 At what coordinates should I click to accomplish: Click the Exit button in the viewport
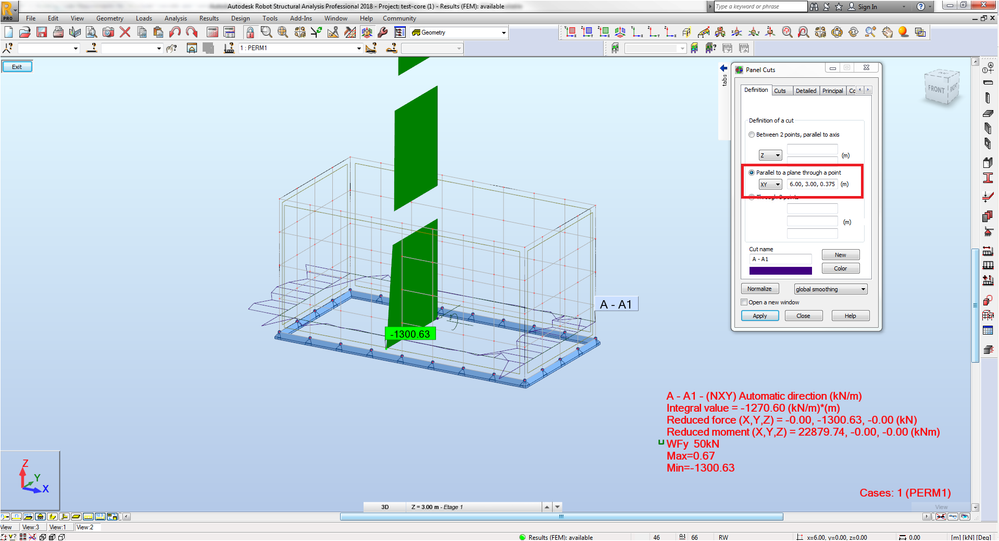tap(17, 66)
